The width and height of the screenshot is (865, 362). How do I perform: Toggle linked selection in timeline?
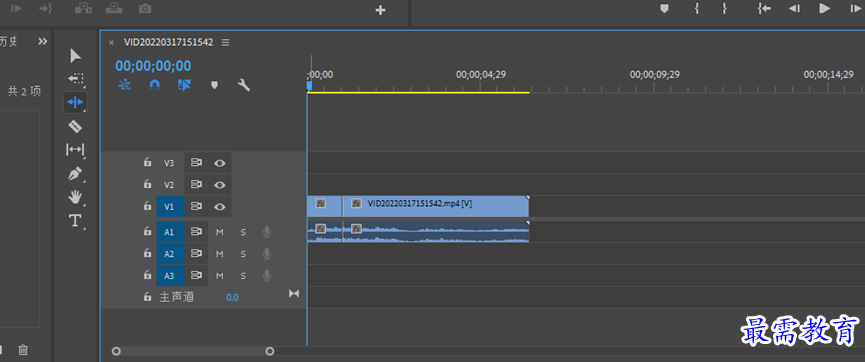pyautogui.click(x=184, y=85)
